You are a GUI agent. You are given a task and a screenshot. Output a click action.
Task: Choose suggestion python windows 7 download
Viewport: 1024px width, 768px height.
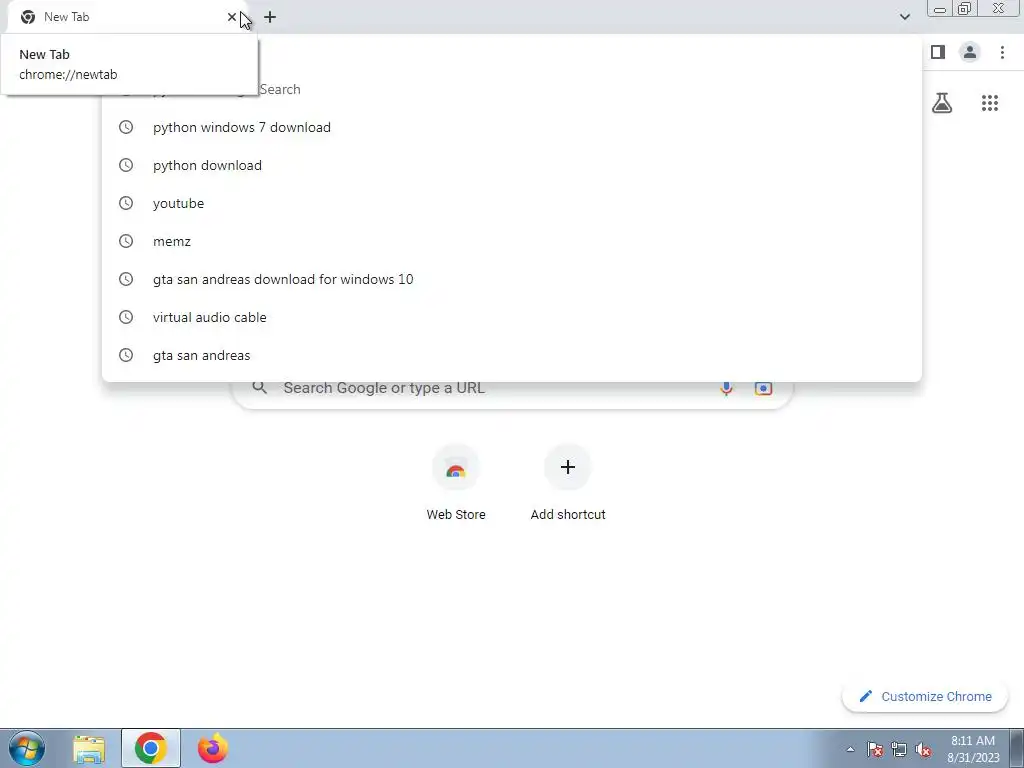(511, 127)
